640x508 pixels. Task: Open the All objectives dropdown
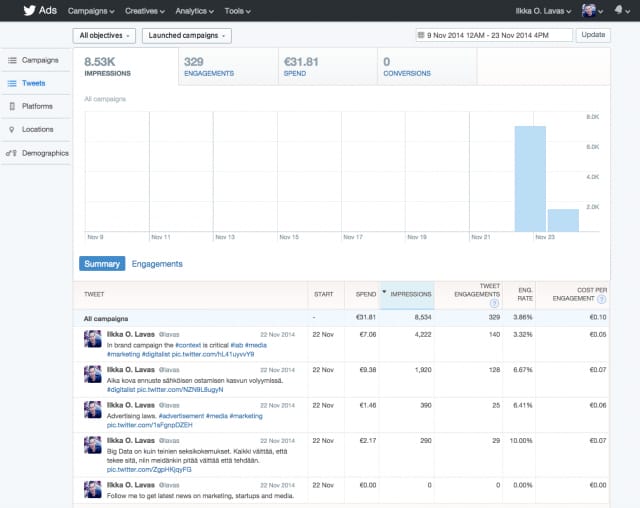[x=104, y=35]
